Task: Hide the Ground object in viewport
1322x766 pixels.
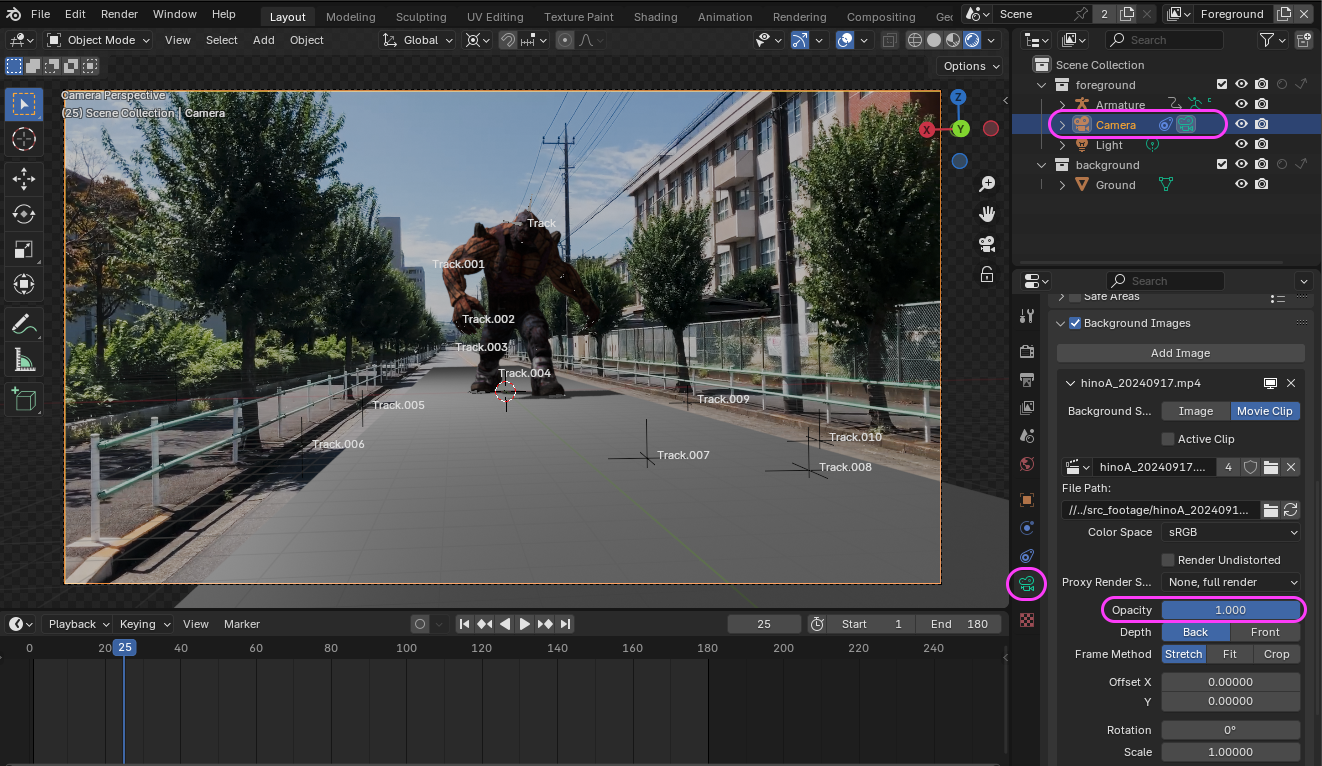Action: coord(1241,185)
